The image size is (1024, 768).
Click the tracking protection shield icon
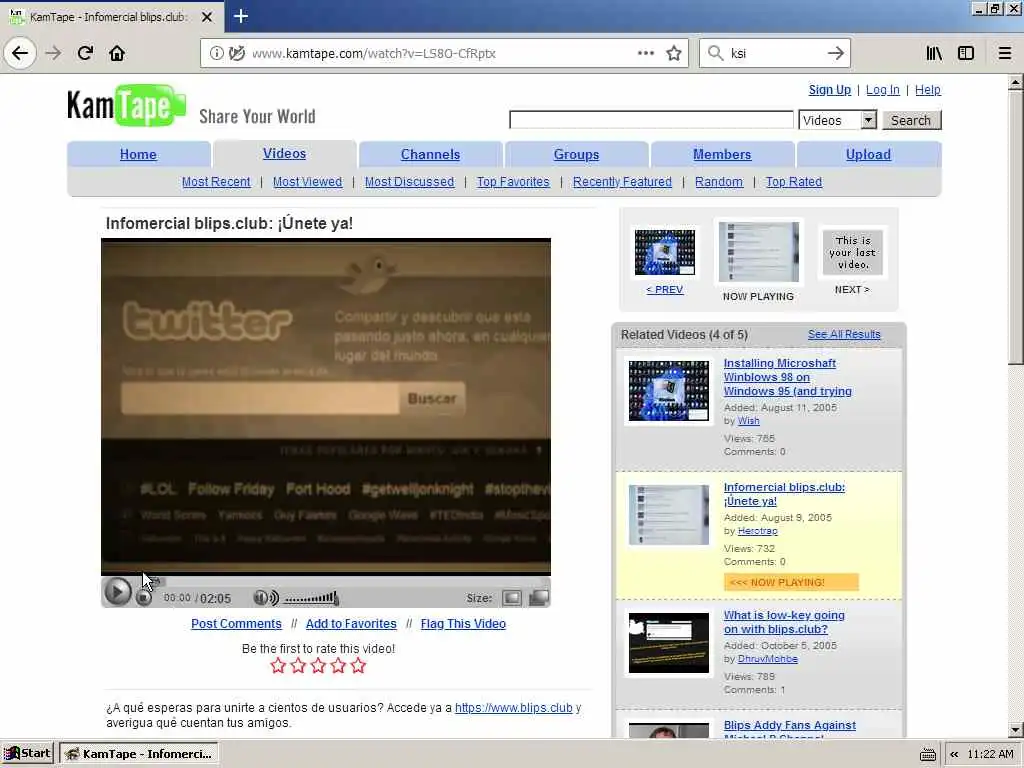pos(236,53)
